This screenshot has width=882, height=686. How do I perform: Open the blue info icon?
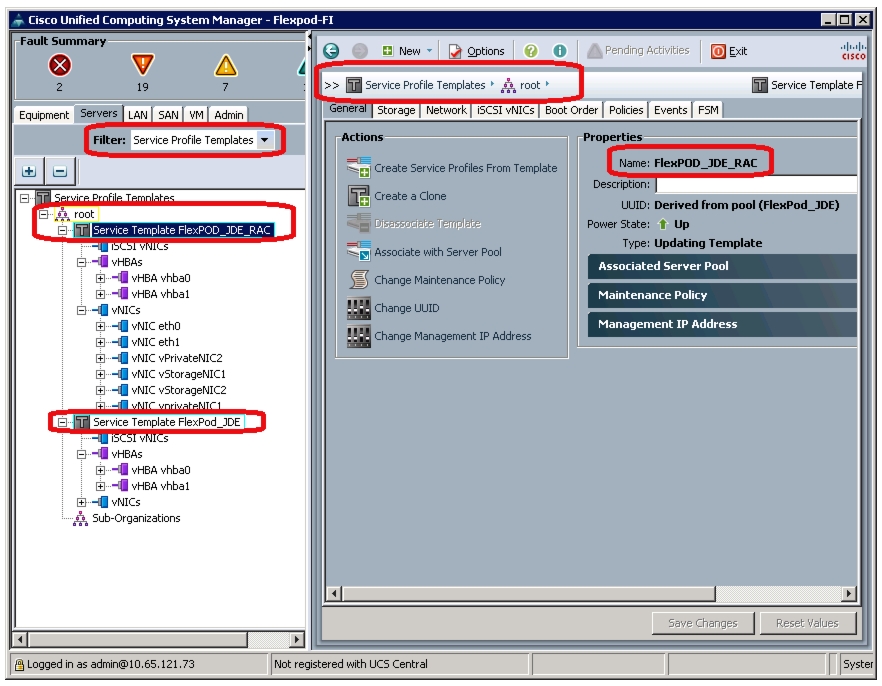560,51
